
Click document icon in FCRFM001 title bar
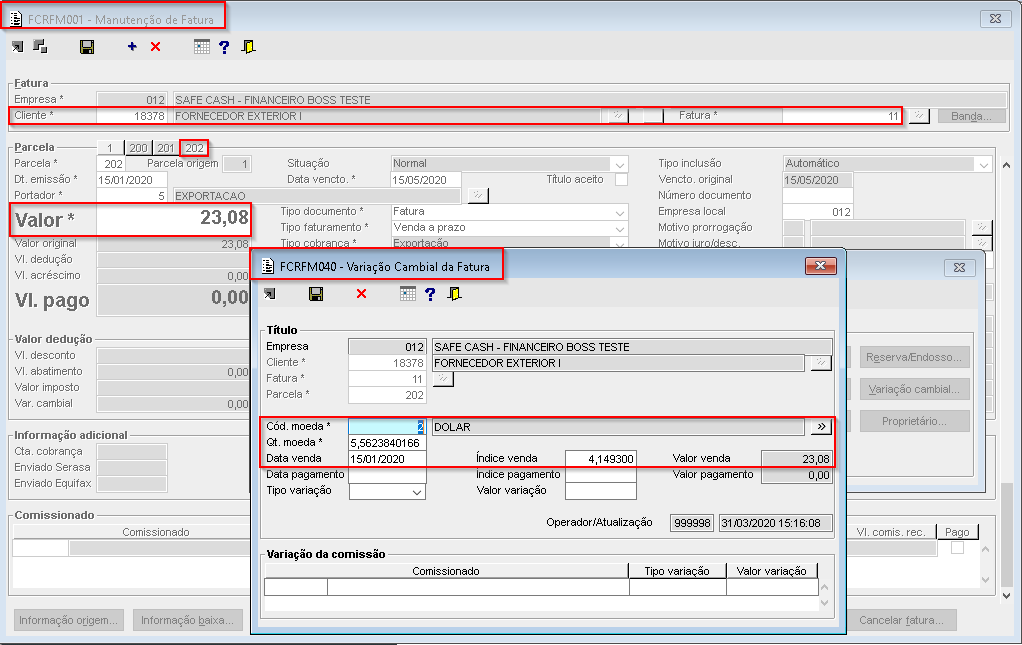coord(16,19)
